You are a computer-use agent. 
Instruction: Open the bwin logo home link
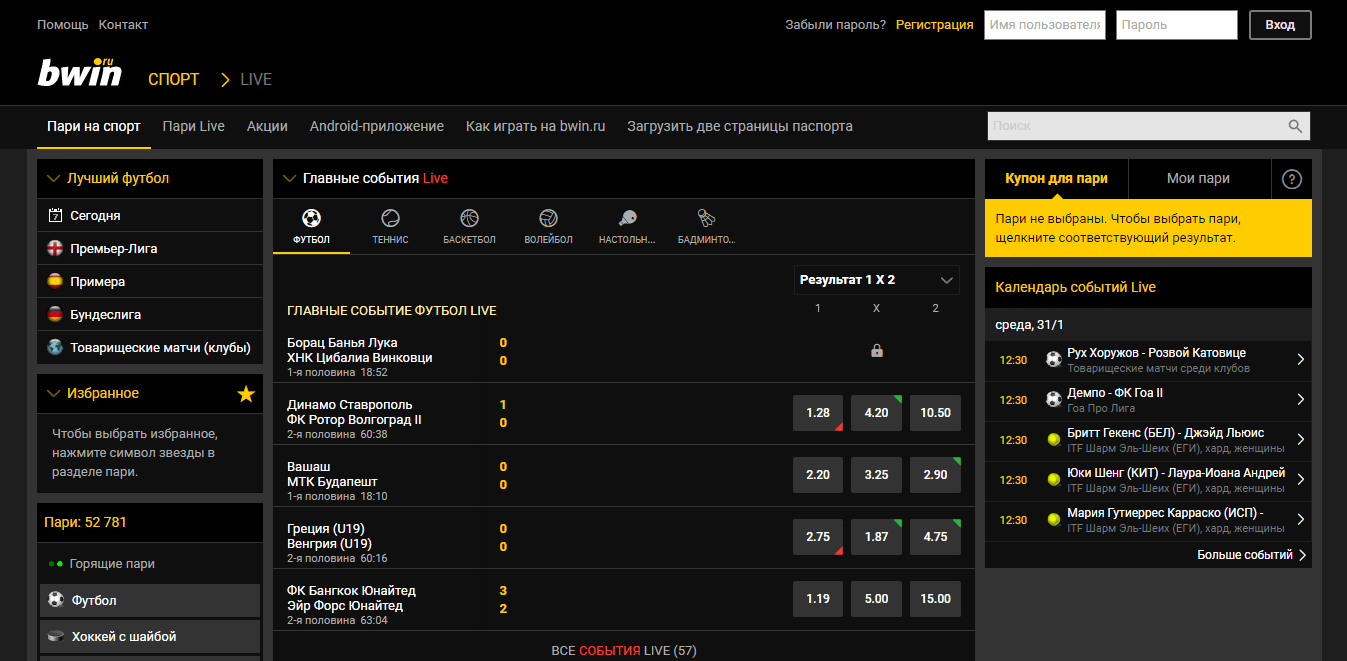(x=80, y=74)
